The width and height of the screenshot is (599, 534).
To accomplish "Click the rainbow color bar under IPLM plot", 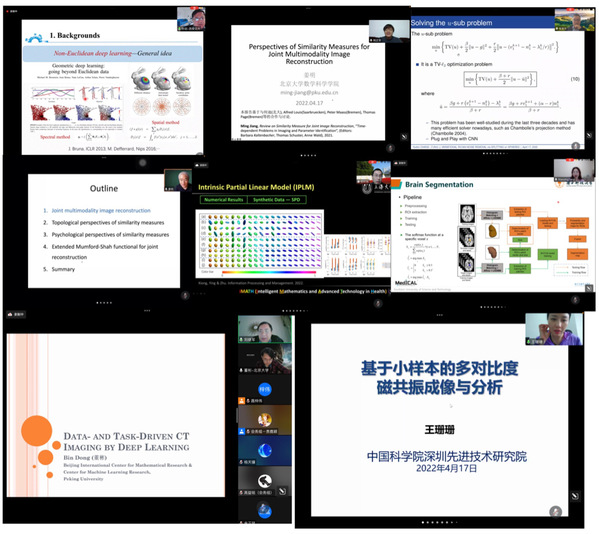I will [x=269, y=272].
